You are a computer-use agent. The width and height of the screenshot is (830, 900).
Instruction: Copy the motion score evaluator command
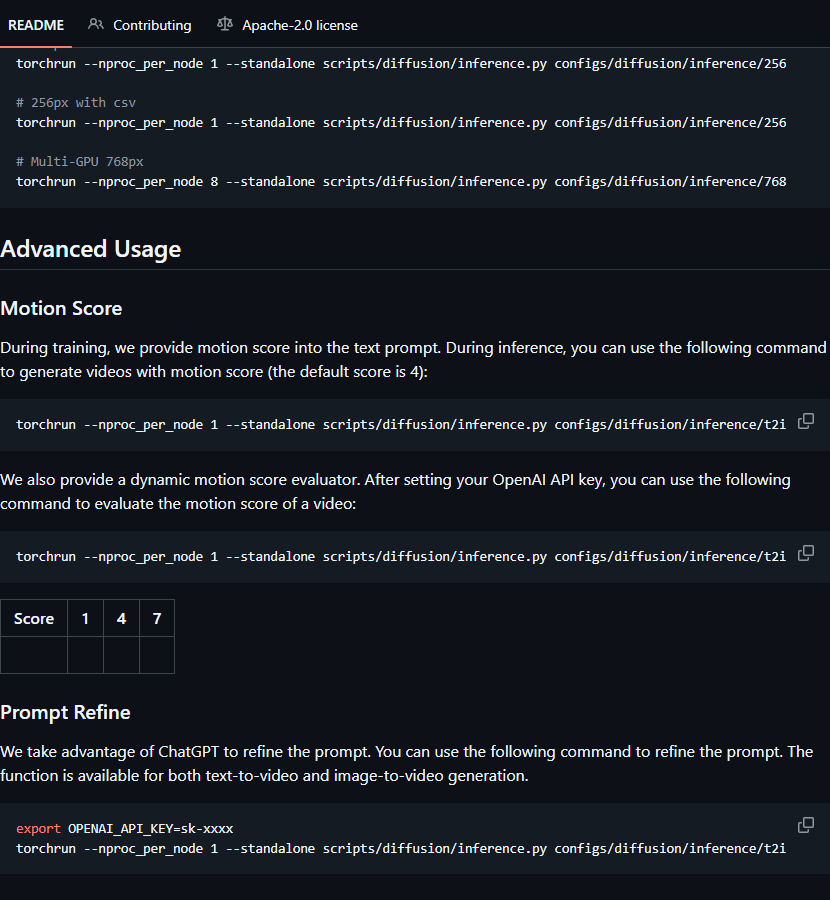point(805,553)
